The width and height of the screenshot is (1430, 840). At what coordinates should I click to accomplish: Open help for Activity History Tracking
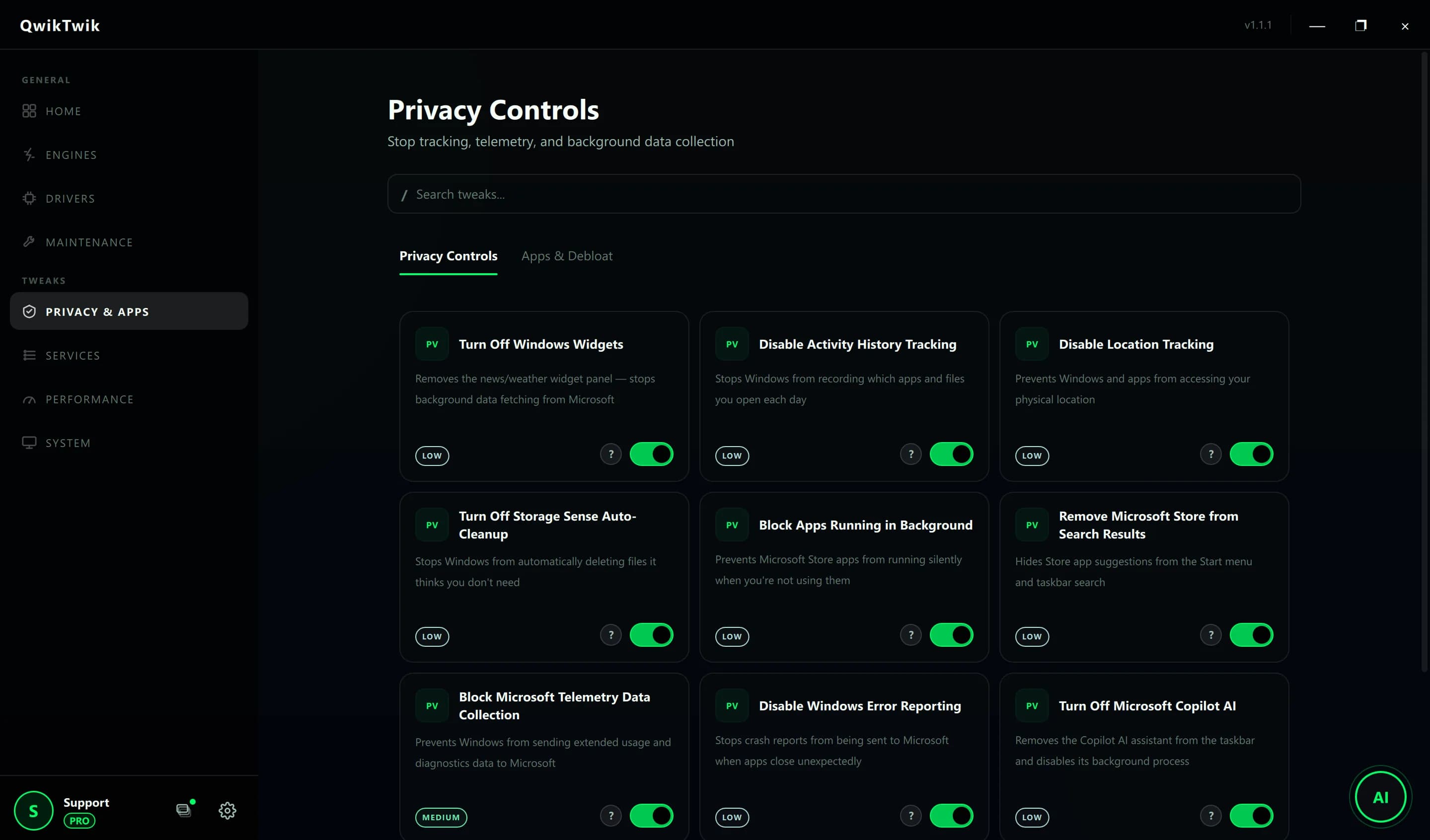(x=911, y=454)
